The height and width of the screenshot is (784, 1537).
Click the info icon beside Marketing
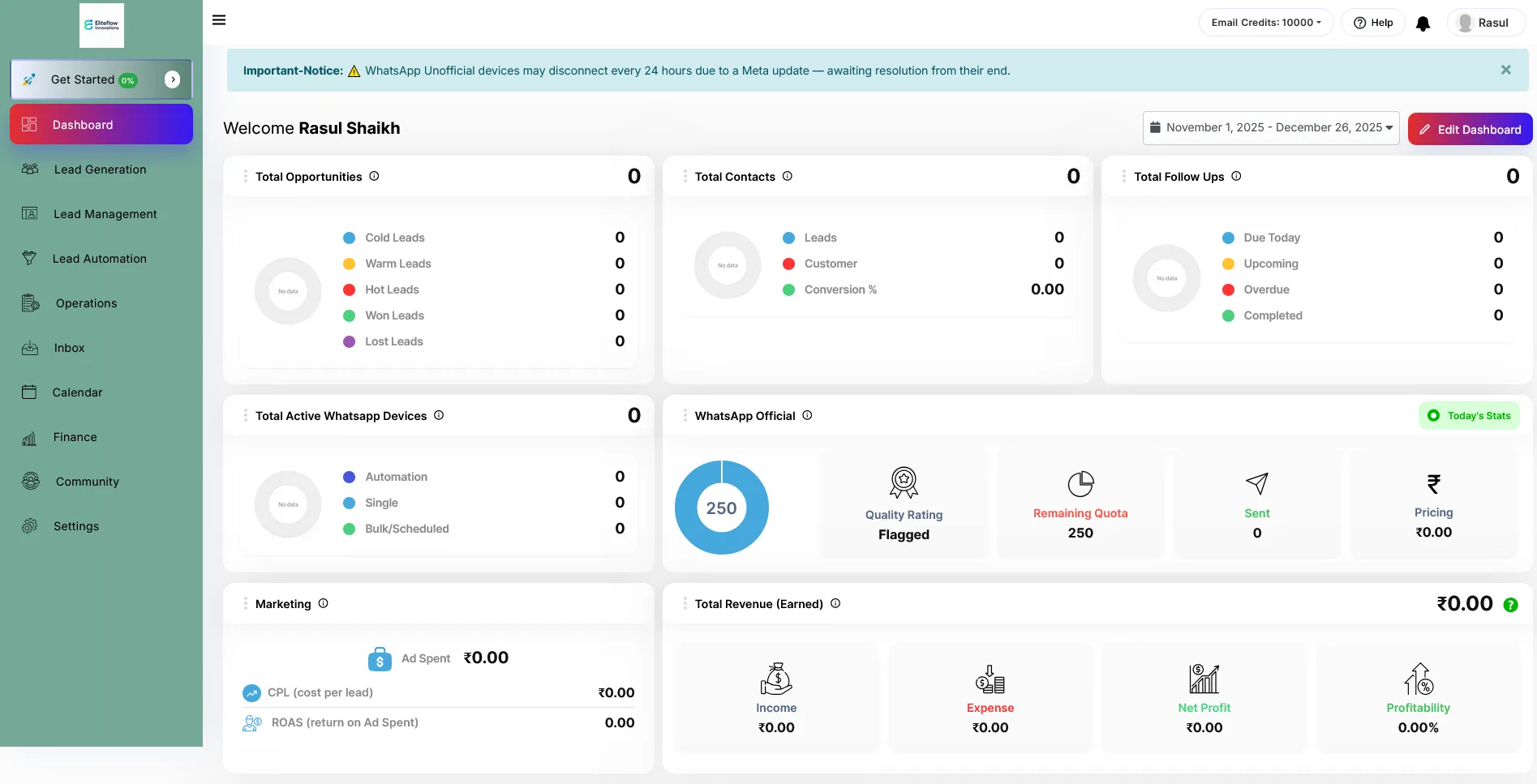(323, 603)
